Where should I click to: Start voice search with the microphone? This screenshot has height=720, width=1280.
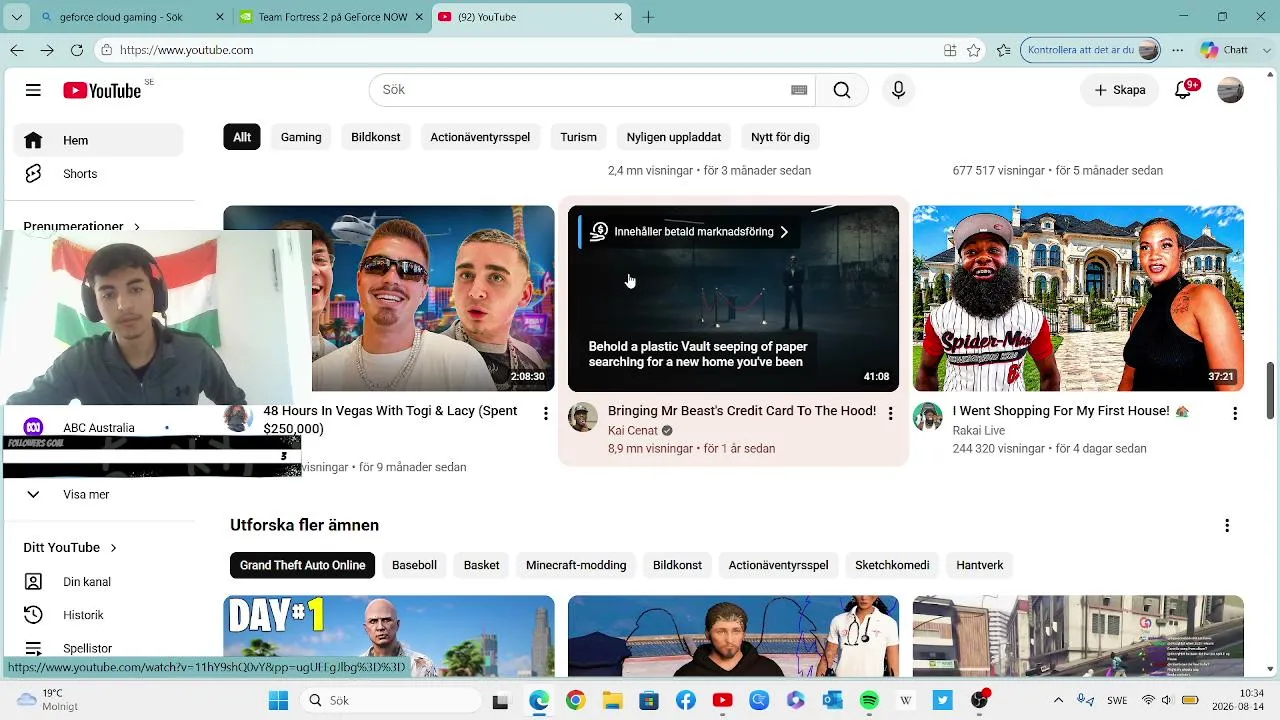tap(898, 90)
